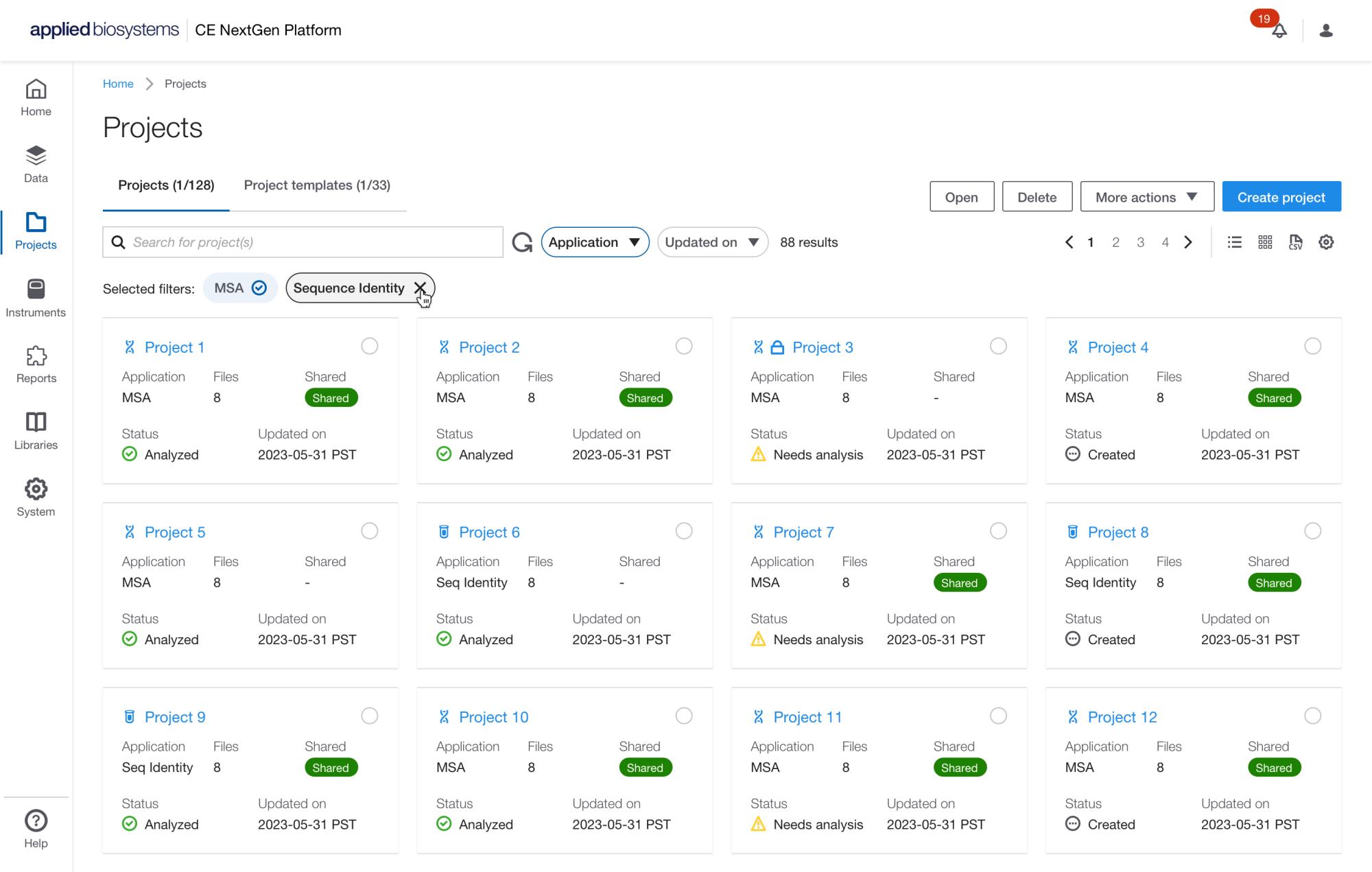Screen dimensions: 1372x872
Task: Remove the Sequence Identity filter chip
Action: 420,288
